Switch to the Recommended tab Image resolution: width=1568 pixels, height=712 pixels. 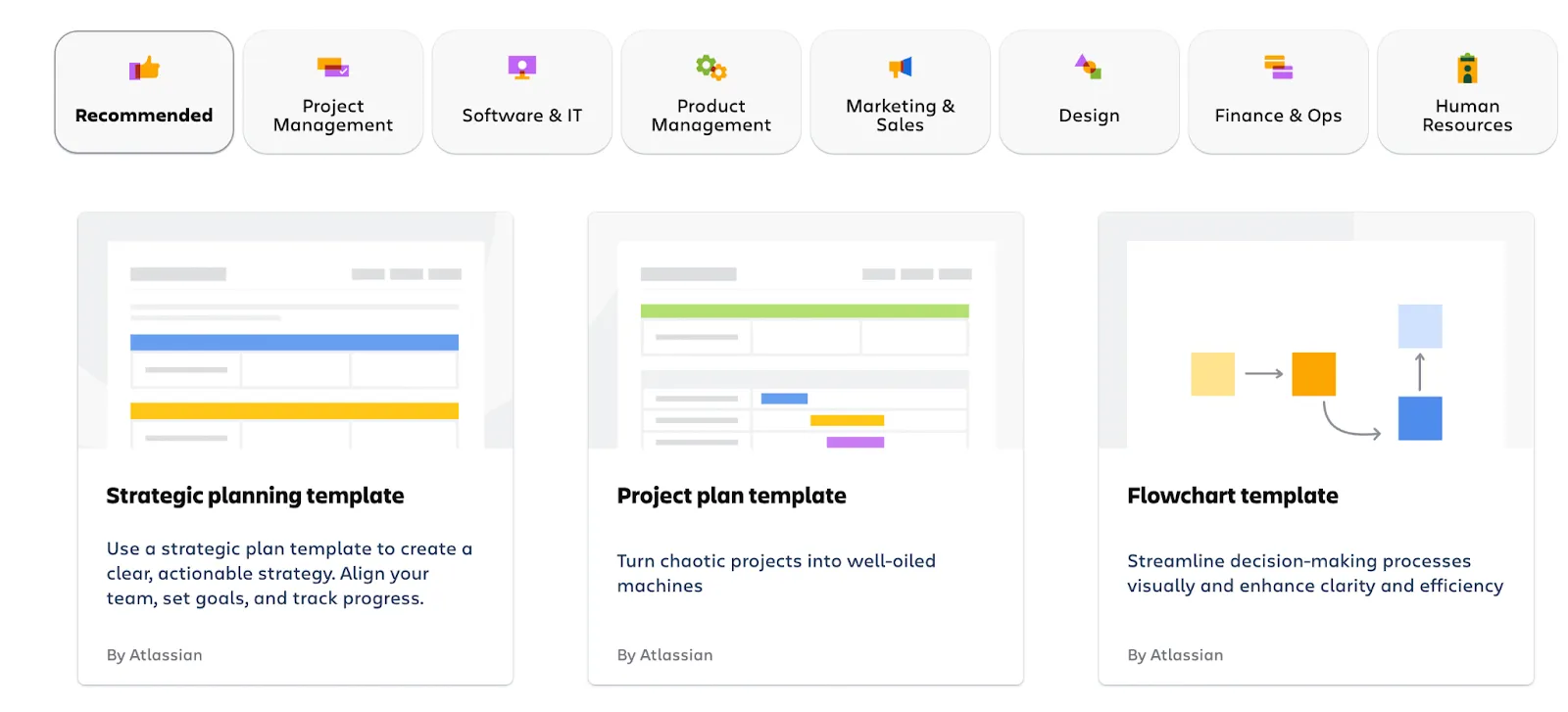coord(144,116)
